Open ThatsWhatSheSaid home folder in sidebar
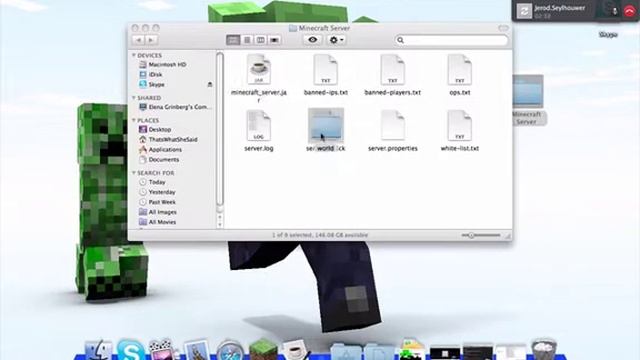This screenshot has width=640, height=360. coord(173,140)
